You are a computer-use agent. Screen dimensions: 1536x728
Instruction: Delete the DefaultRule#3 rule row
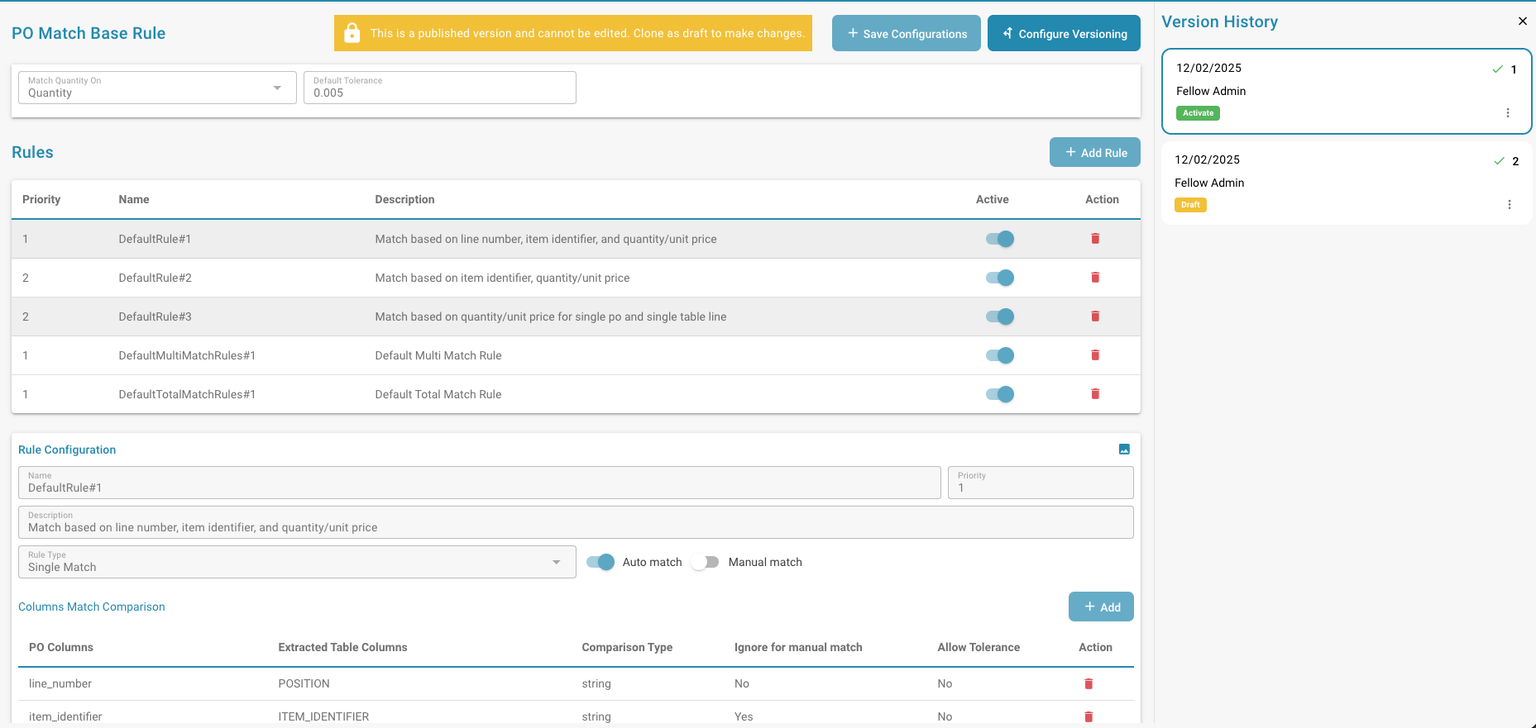click(1094, 316)
